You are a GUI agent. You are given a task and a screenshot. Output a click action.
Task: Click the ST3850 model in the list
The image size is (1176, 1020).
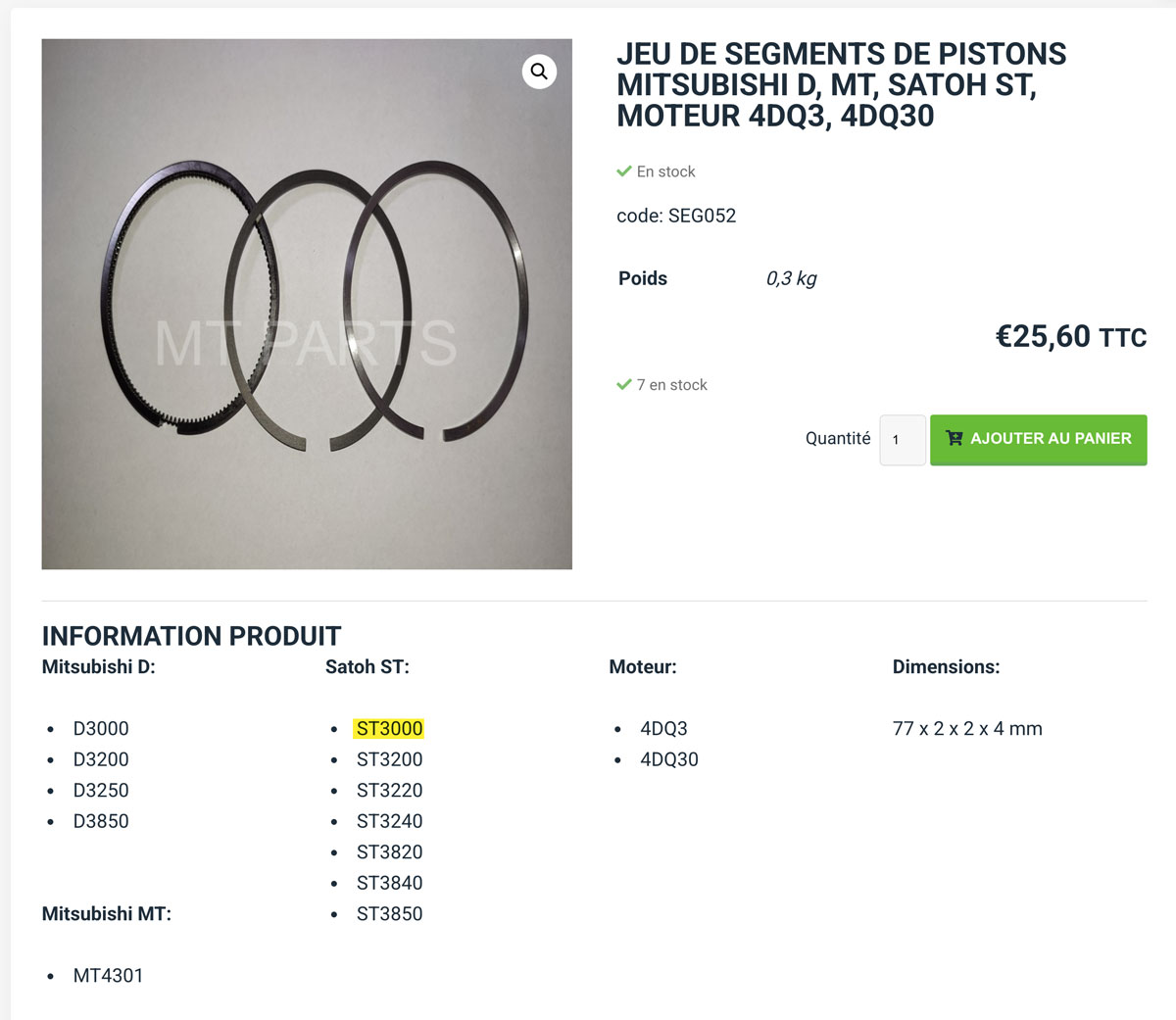coord(389,914)
